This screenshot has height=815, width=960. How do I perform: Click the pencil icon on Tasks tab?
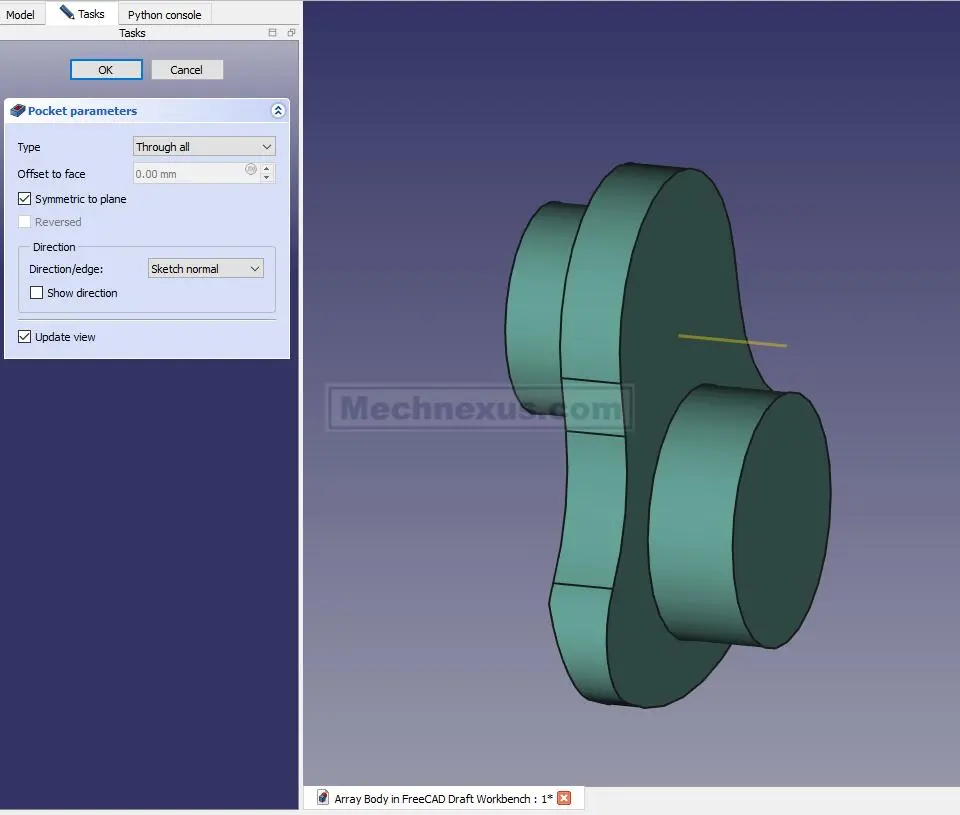click(66, 13)
